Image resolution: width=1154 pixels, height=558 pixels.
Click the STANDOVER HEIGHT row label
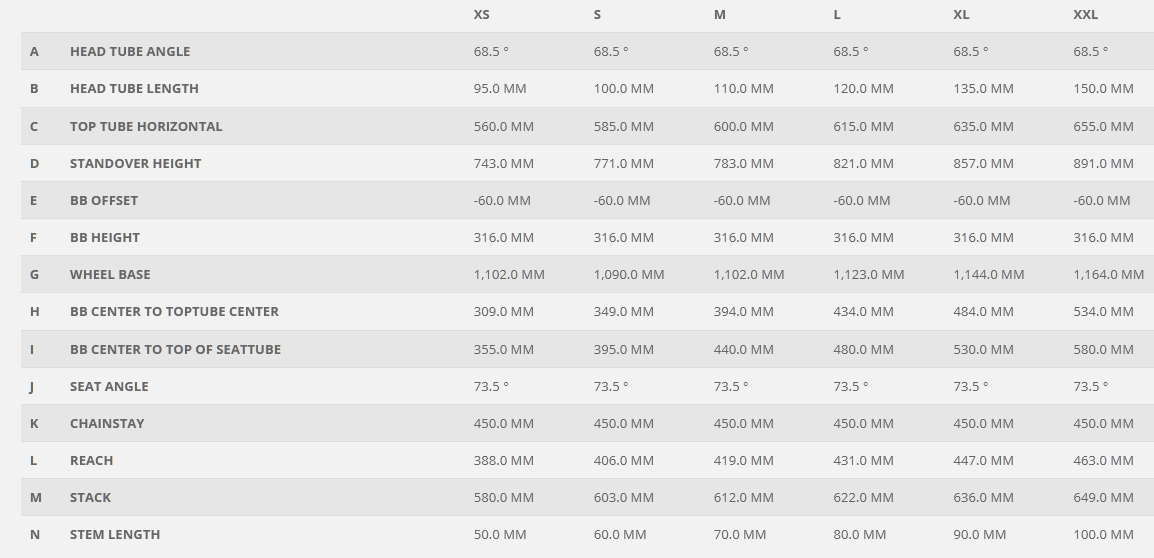[x=135, y=163]
